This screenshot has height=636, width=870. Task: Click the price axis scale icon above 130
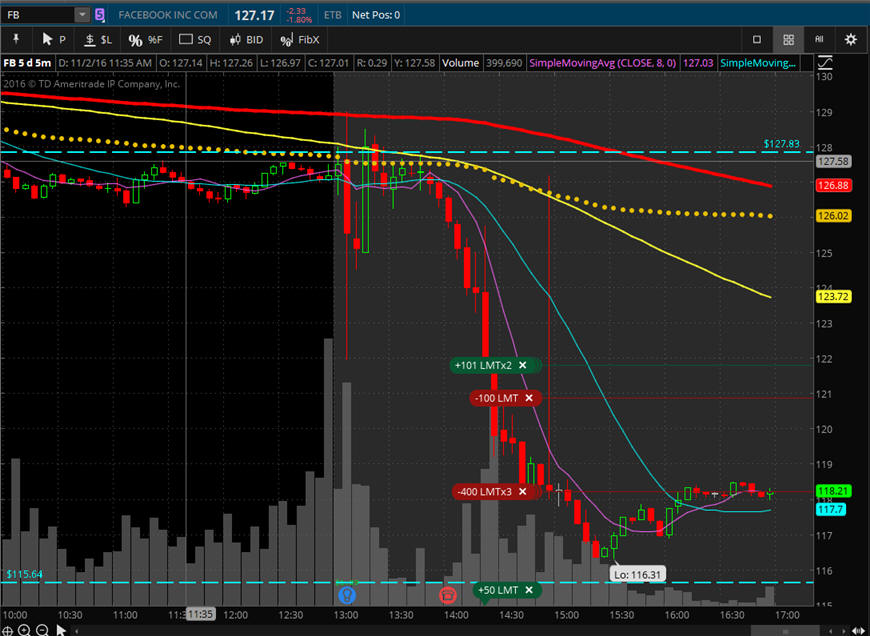tap(825, 63)
